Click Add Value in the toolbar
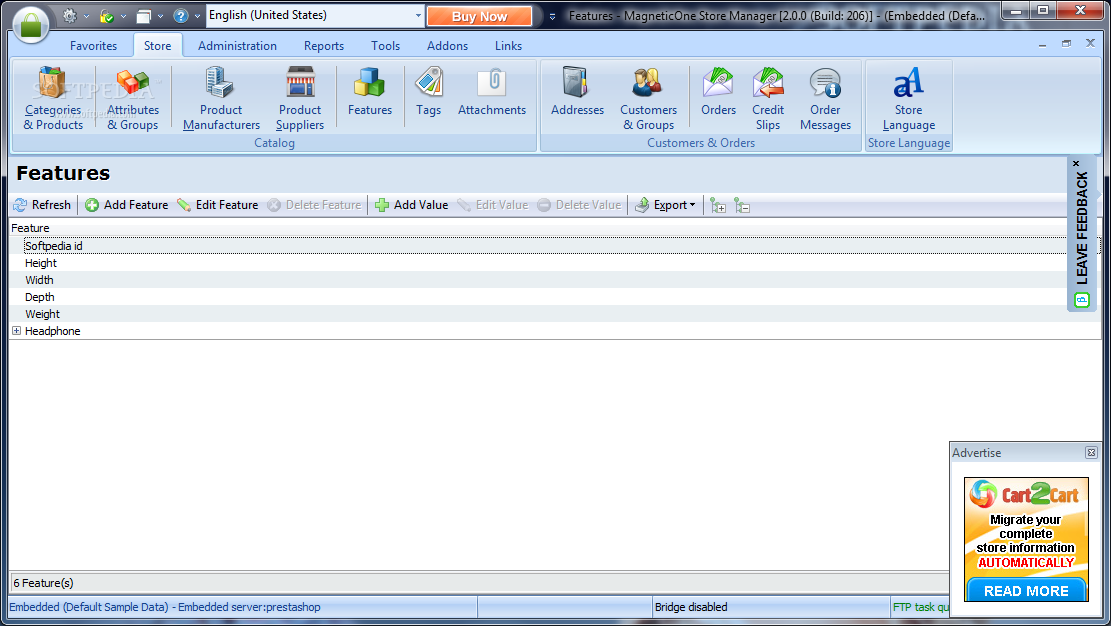Viewport: 1111px width, 626px height. click(412, 205)
